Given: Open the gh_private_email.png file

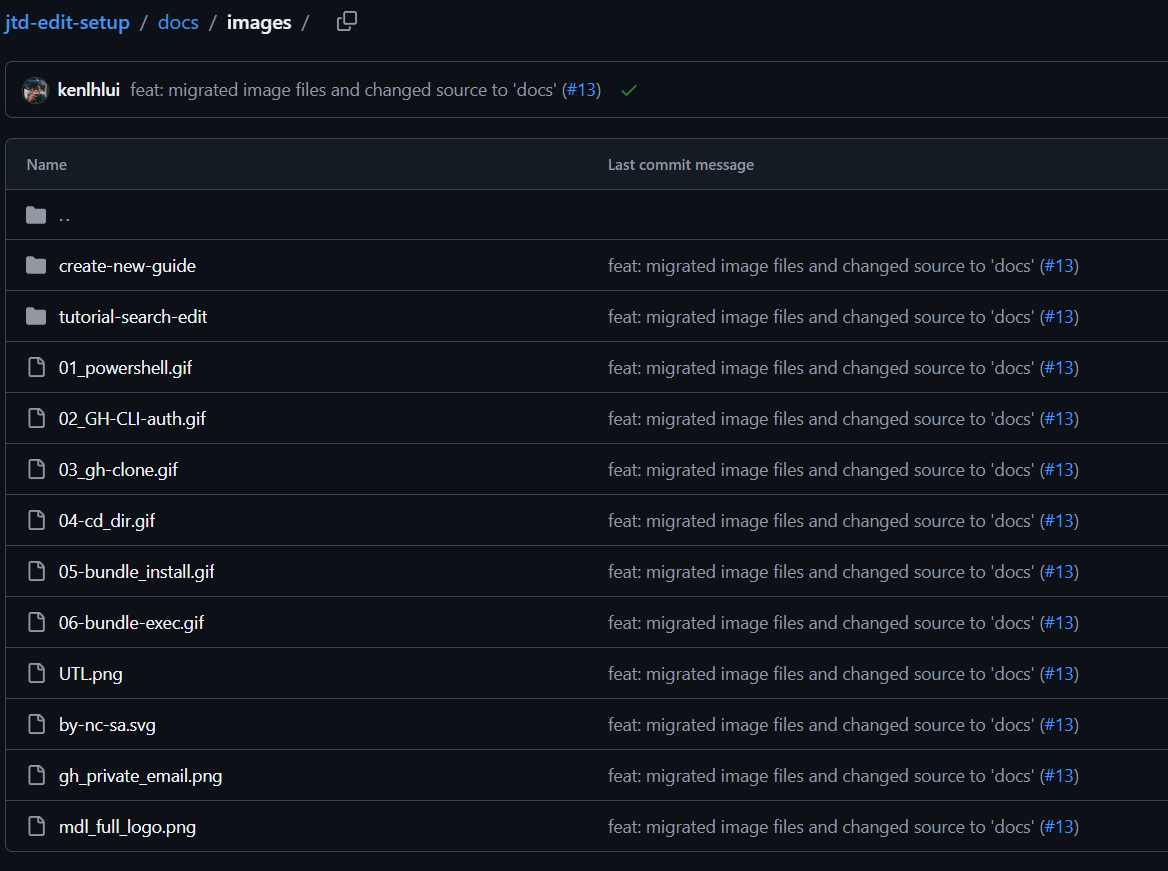Looking at the screenshot, I should point(140,776).
